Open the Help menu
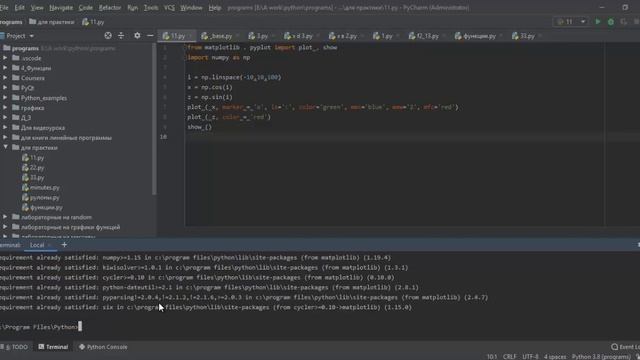This screenshot has height=360, width=640. 215,7
